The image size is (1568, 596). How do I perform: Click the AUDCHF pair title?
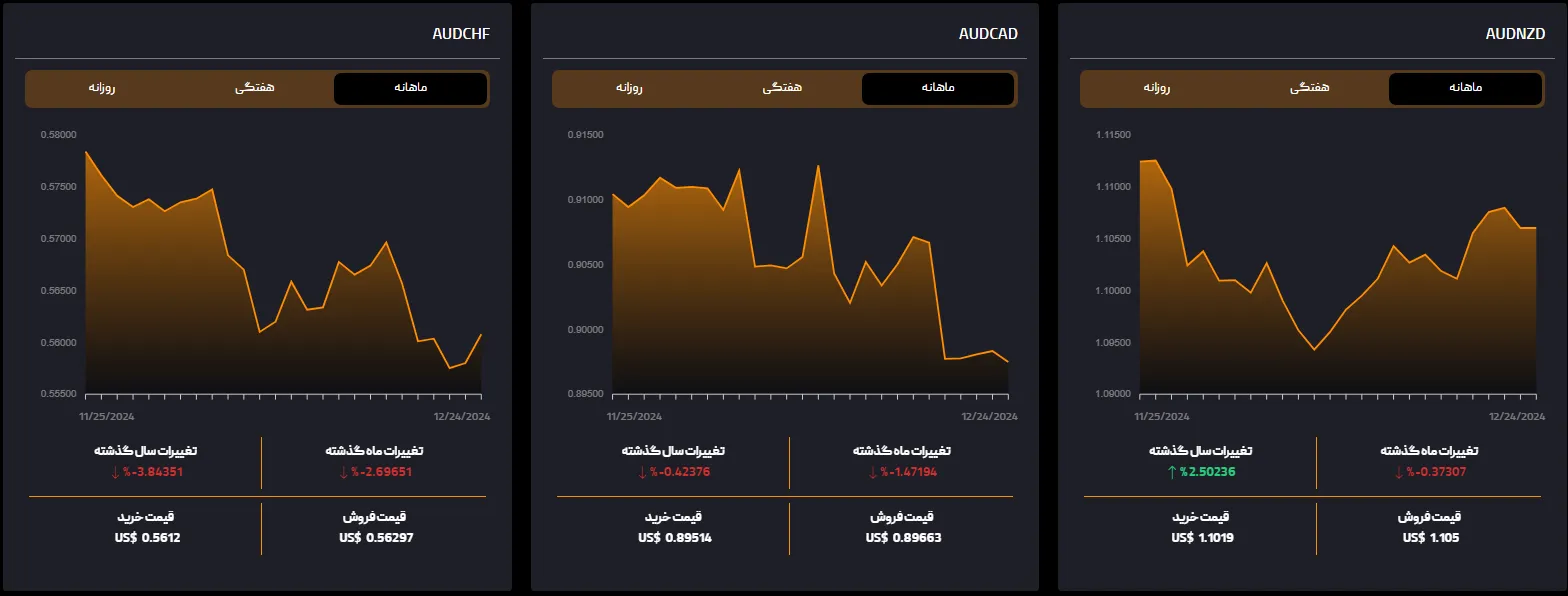point(461,34)
